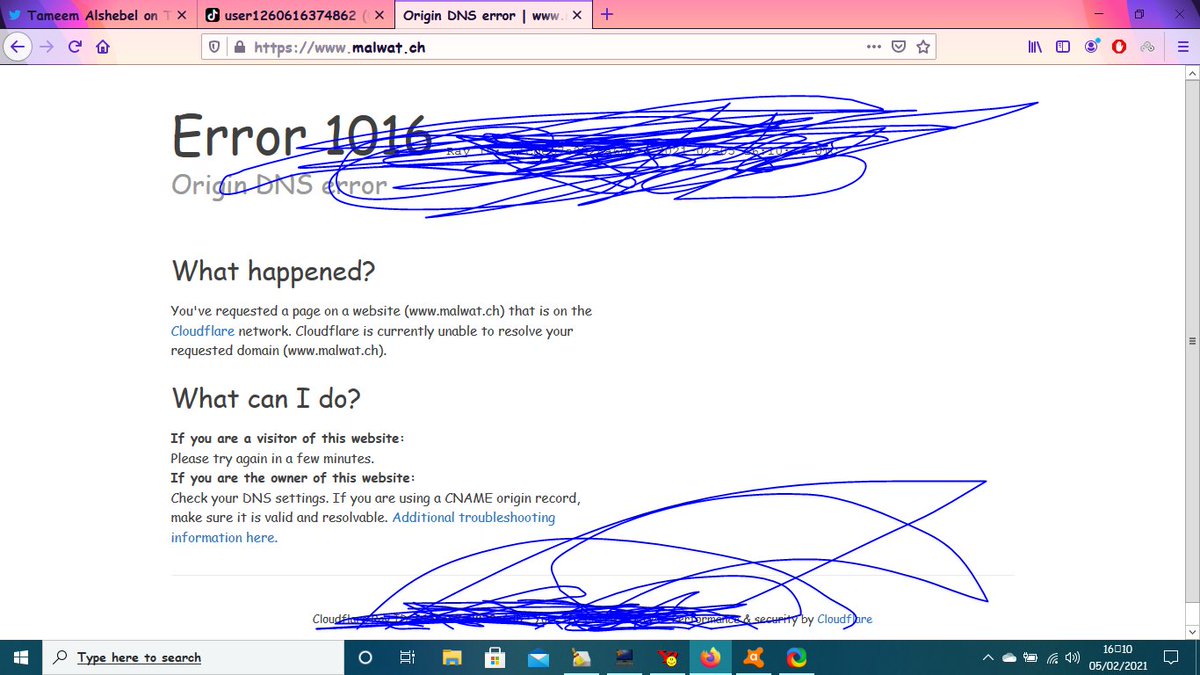Open Firefox hamburger menu
Screen dimensions: 1200x675
point(1181,47)
